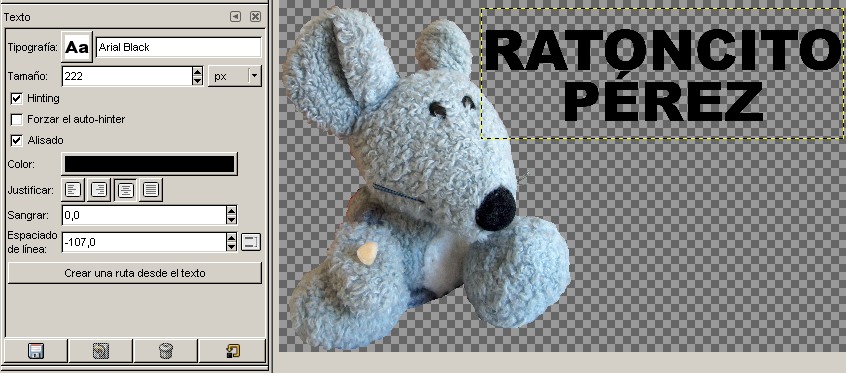Open the px unit dropdown
Screen dimensions: 846x373
tap(235, 76)
